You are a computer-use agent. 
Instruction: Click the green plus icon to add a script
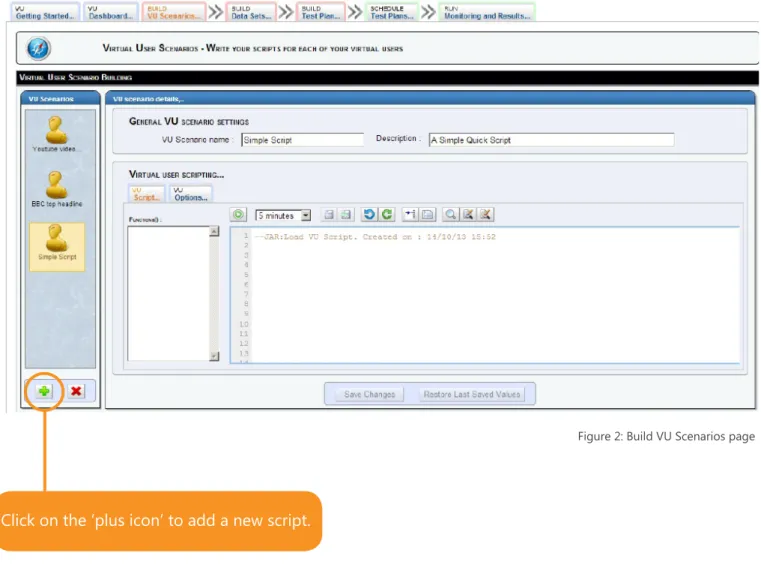44,391
